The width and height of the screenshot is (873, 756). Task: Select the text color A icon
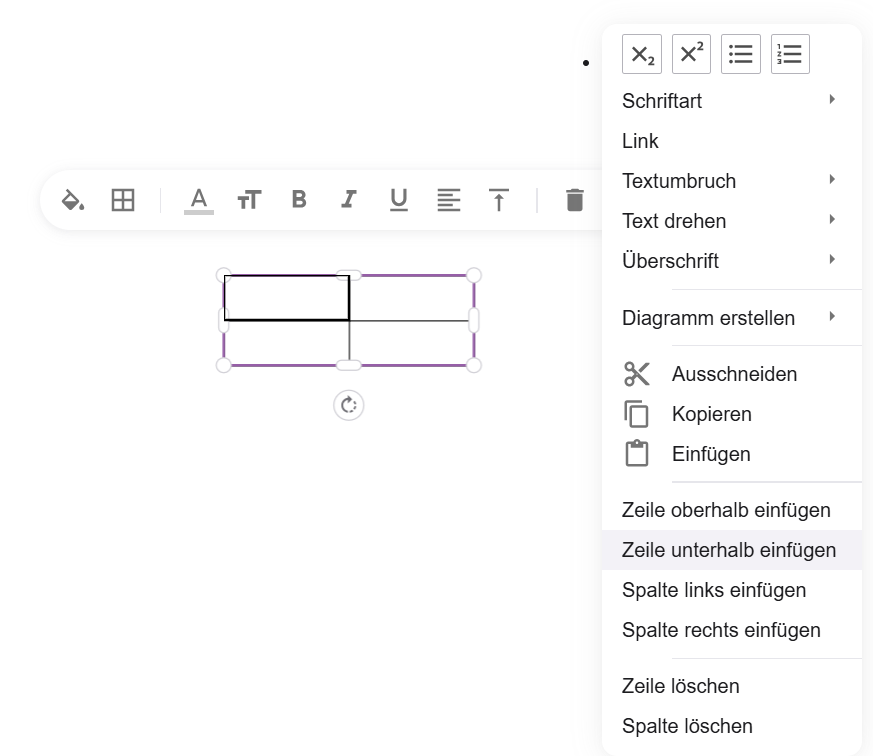199,200
